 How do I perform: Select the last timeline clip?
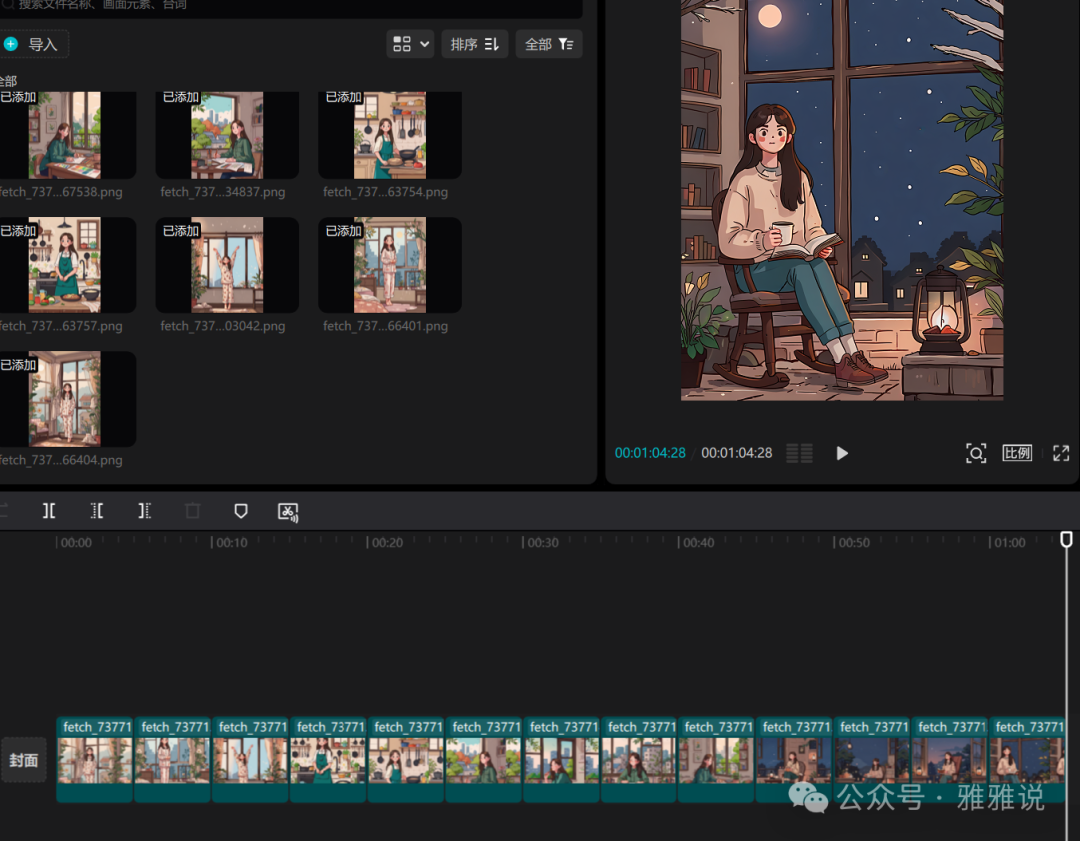pyautogui.click(x=1027, y=760)
